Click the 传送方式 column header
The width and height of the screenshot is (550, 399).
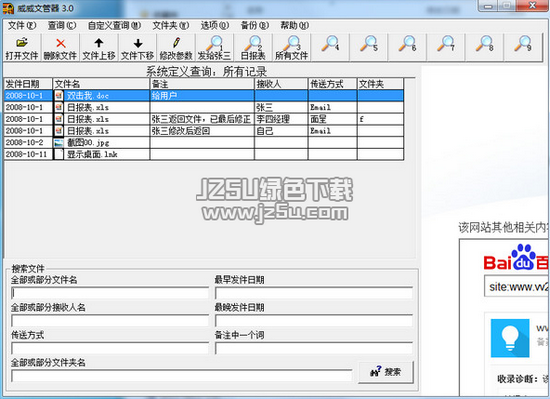click(333, 84)
